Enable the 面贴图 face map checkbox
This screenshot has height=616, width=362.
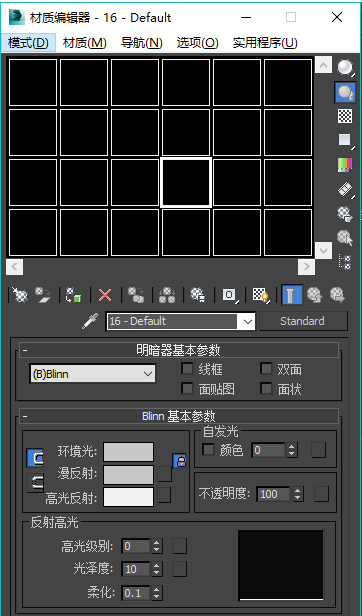(187, 389)
